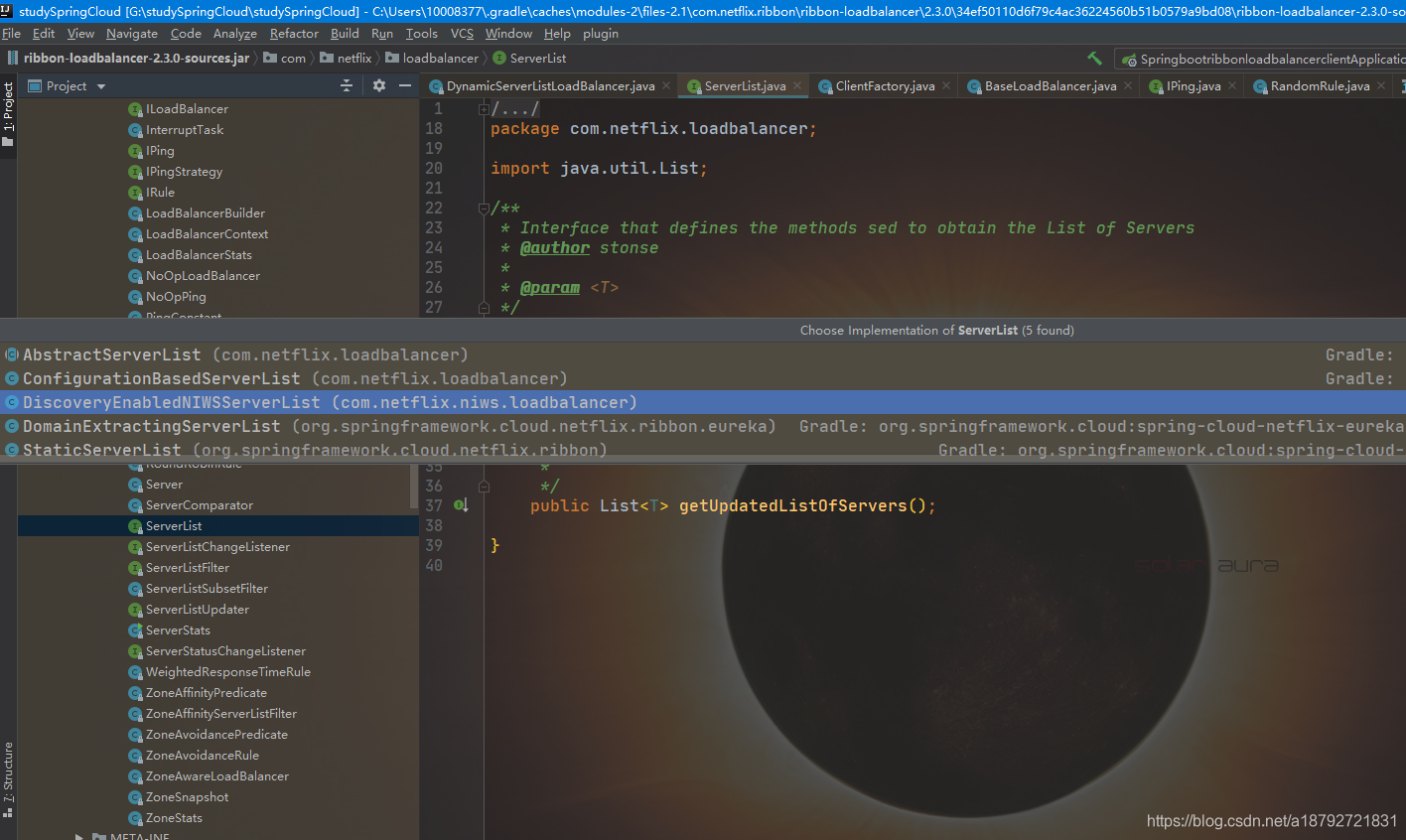Image resolution: width=1406 pixels, height=840 pixels.
Task: Click the ribbon-loadbalancer-2.3.0-sources.jar breadcrumb
Action: point(128,59)
